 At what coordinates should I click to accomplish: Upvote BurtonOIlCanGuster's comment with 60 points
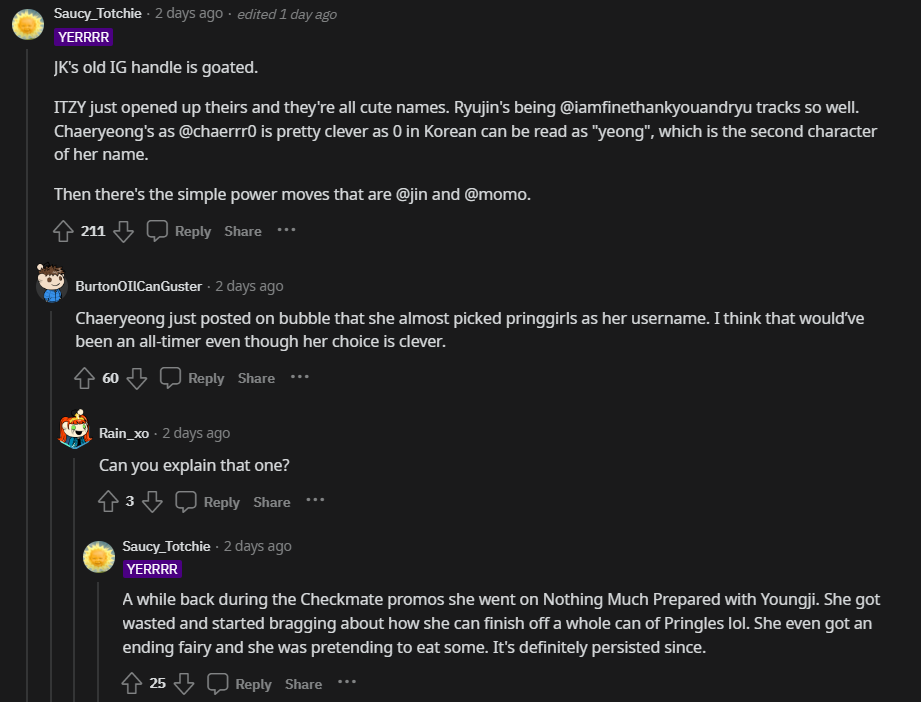pyautogui.click(x=86, y=378)
